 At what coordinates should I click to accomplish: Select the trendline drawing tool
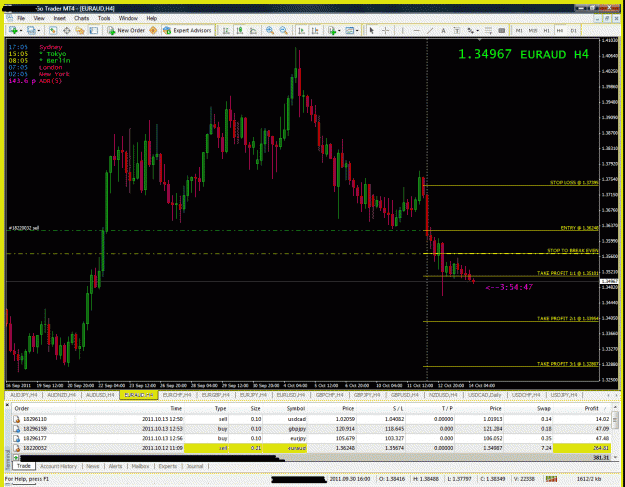tap(430, 30)
